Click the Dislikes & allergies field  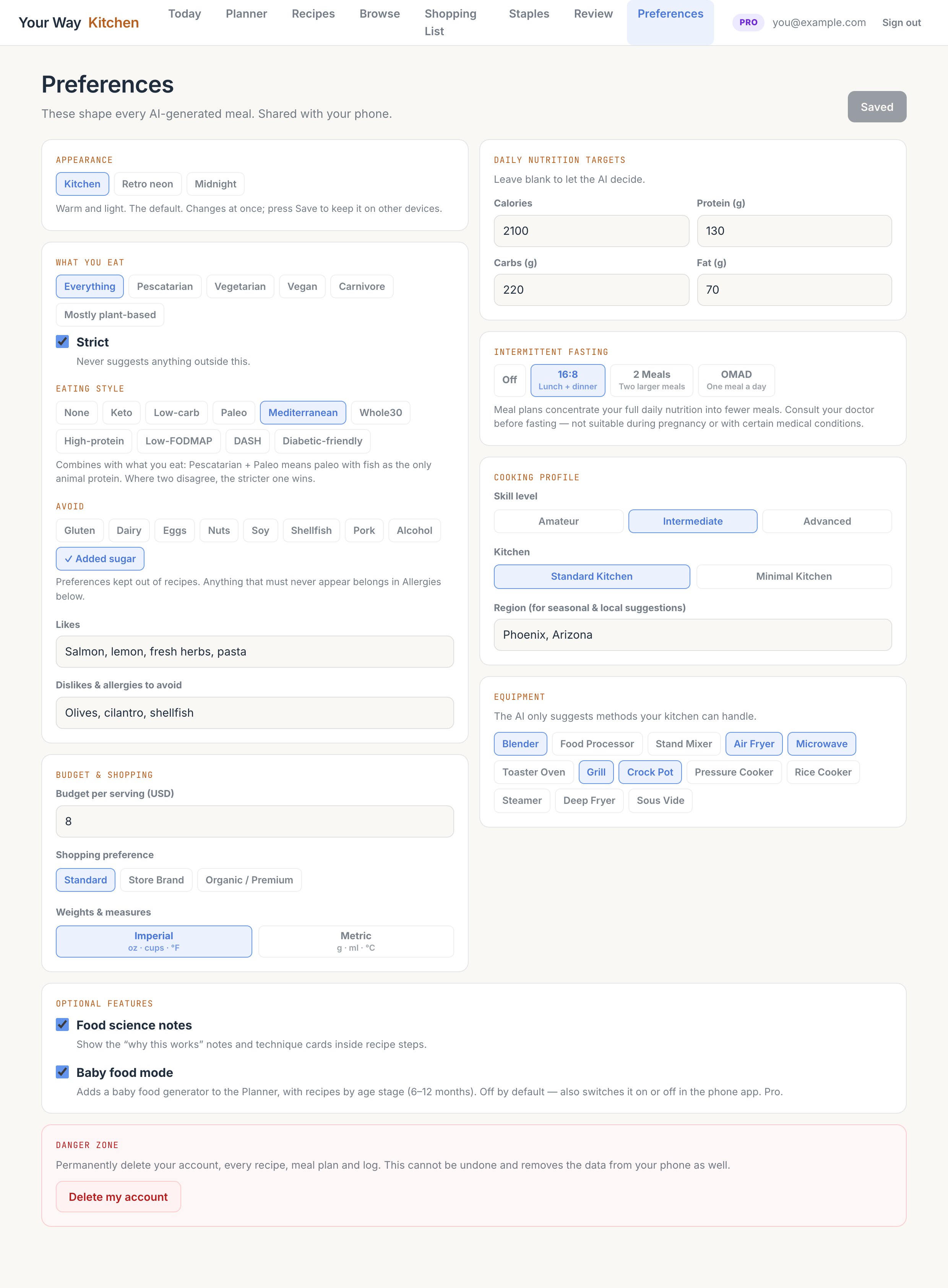255,713
